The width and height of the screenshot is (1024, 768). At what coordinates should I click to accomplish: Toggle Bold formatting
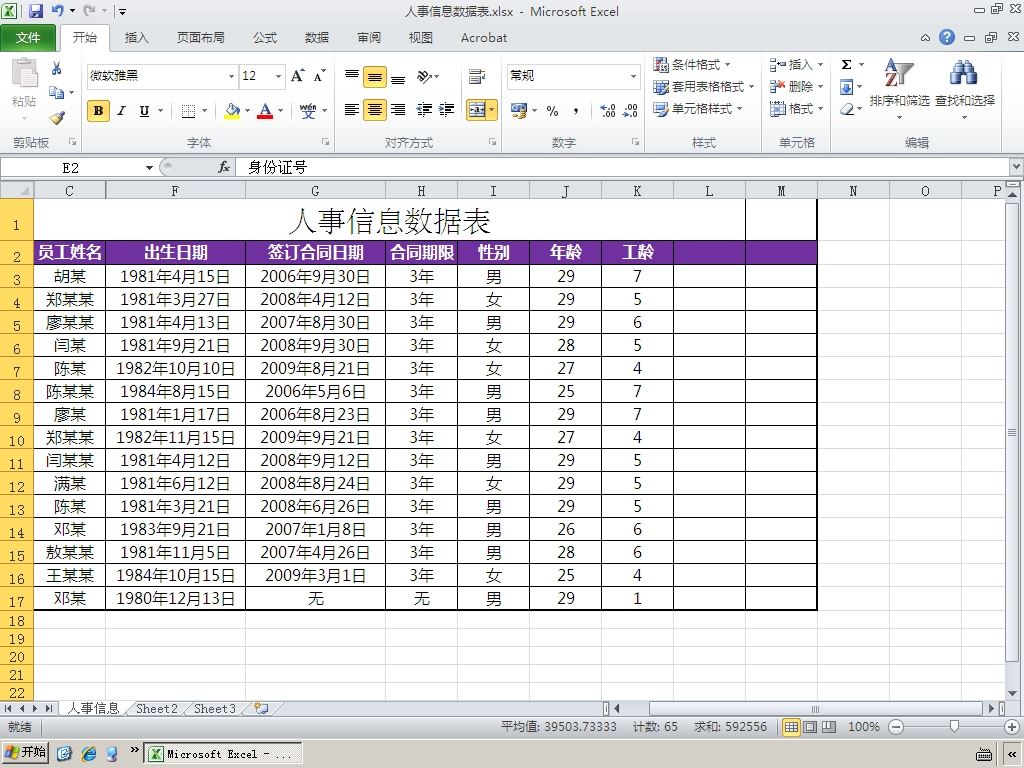click(98, 111)
